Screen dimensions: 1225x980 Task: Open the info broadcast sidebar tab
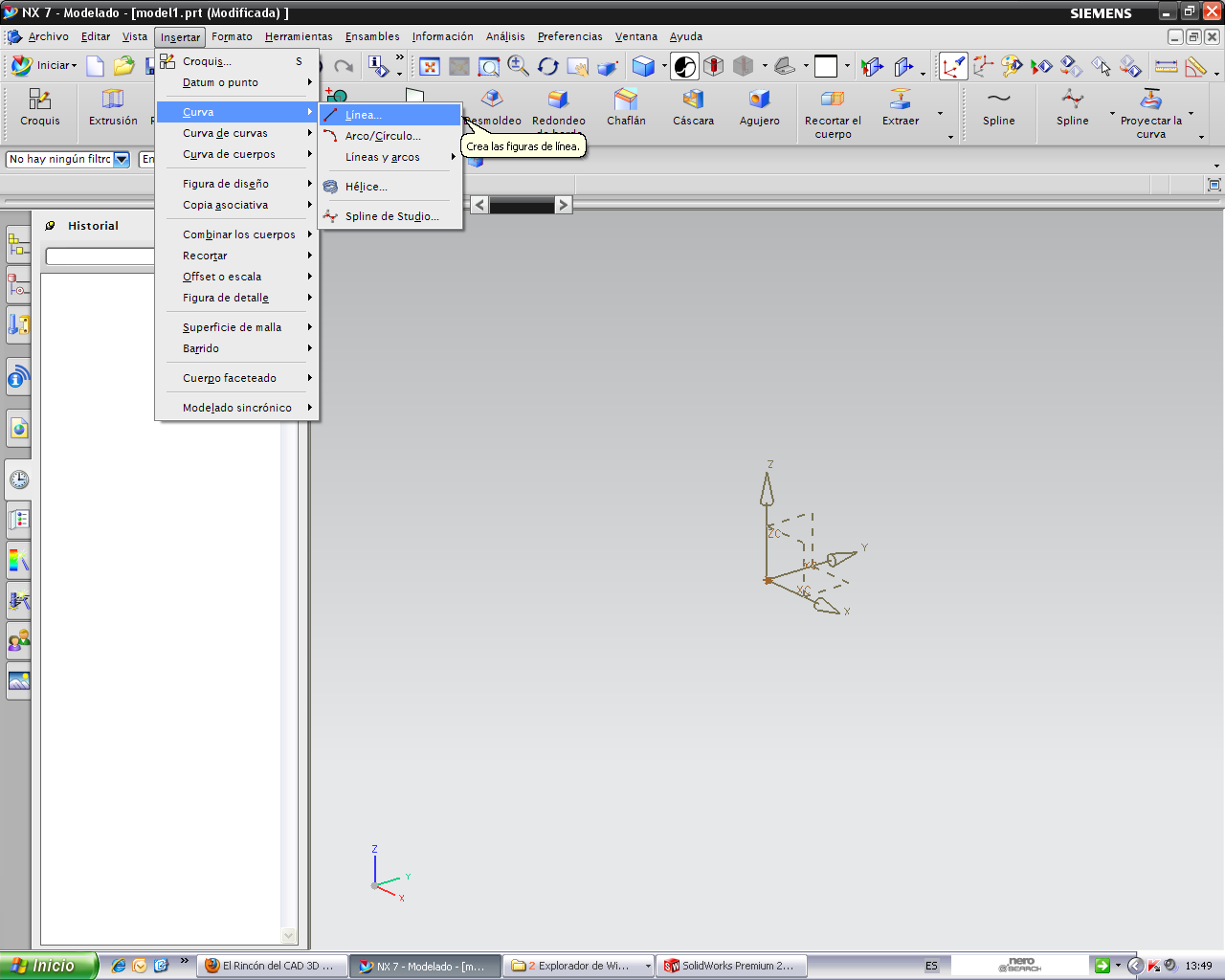(x=18, y=377)
